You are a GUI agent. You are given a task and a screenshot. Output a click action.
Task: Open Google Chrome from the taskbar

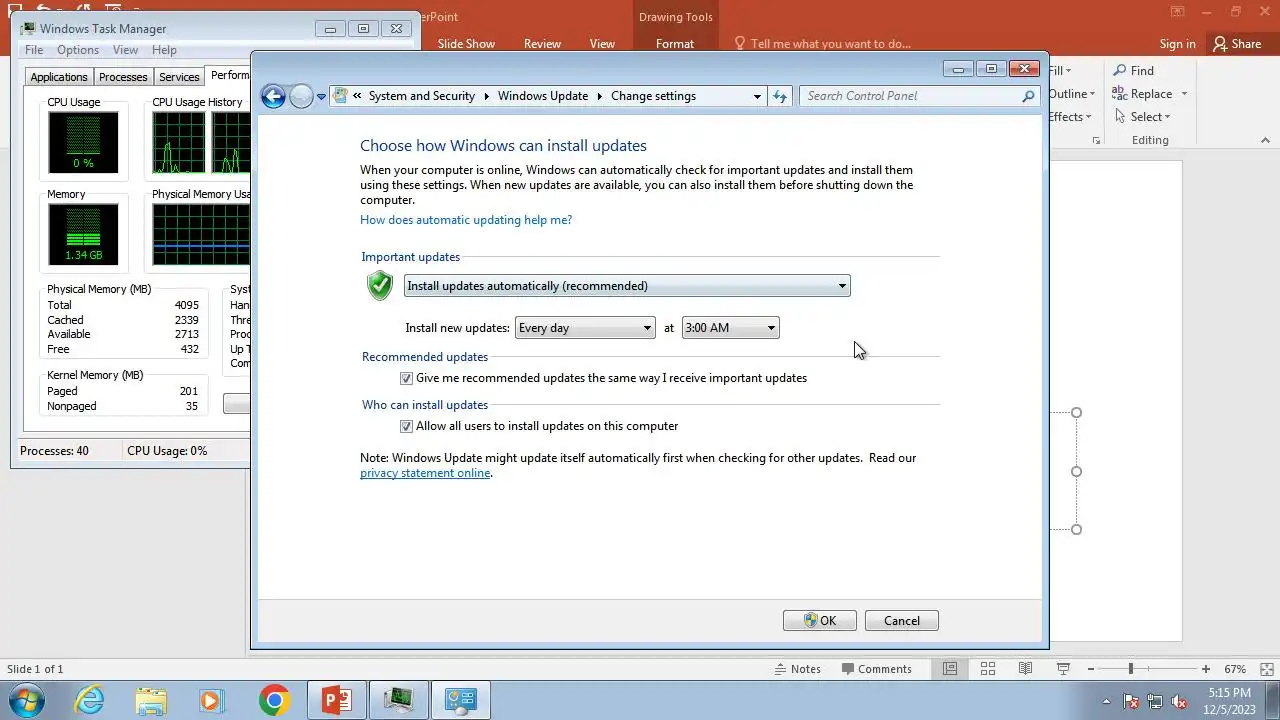point(274,700)
